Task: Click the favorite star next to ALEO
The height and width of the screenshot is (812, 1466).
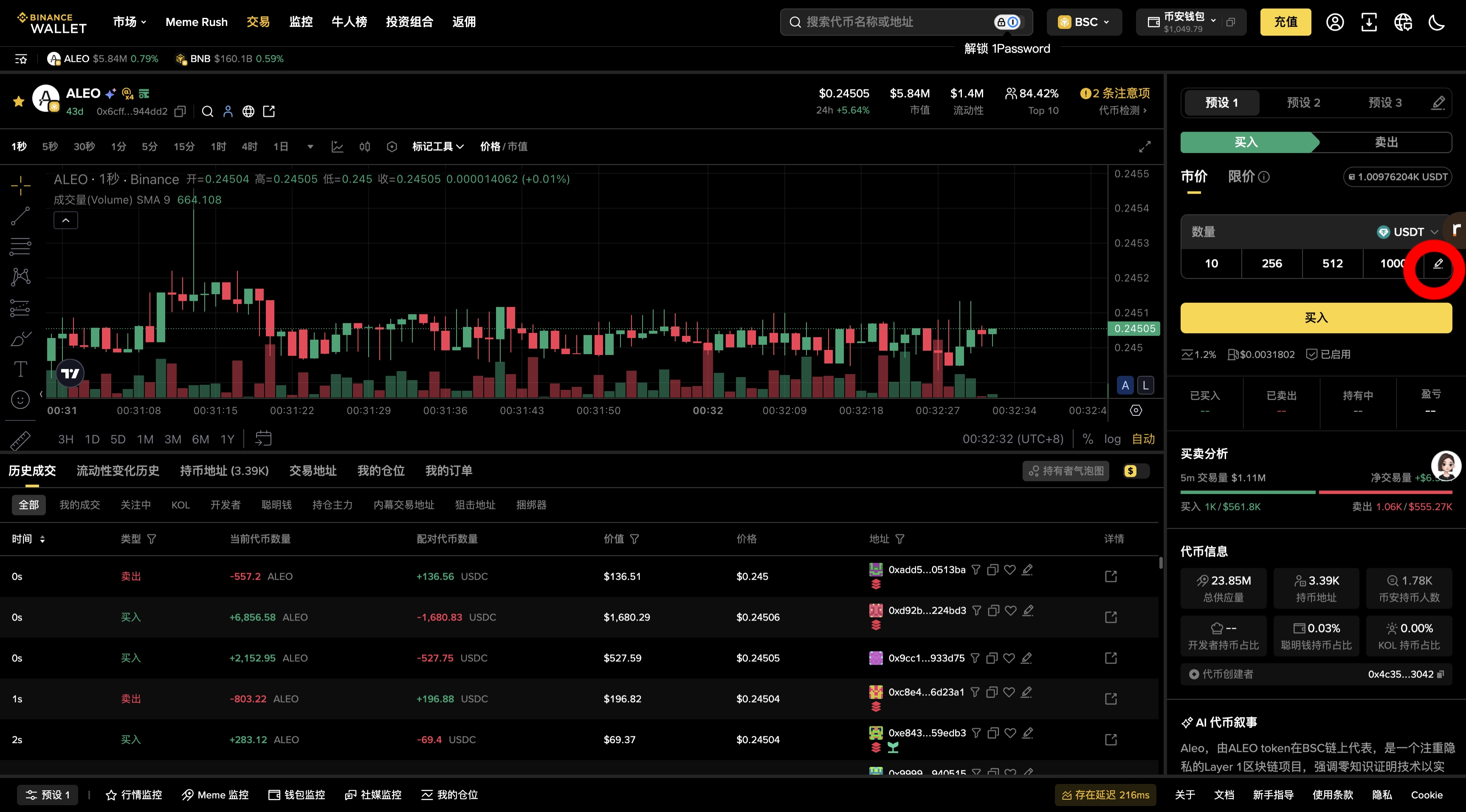Action: point(18,102)
